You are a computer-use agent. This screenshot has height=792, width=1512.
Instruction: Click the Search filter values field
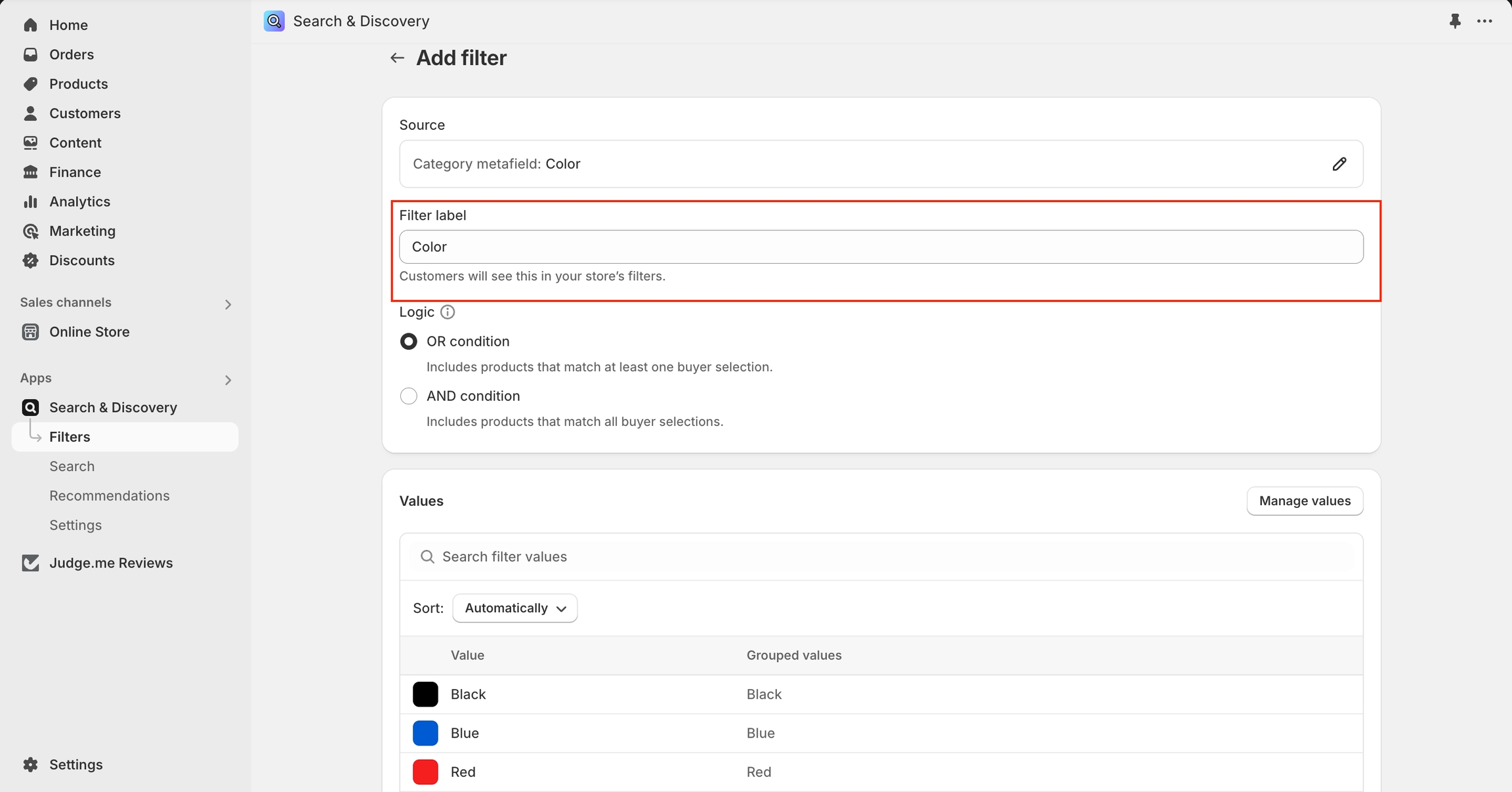881,557
